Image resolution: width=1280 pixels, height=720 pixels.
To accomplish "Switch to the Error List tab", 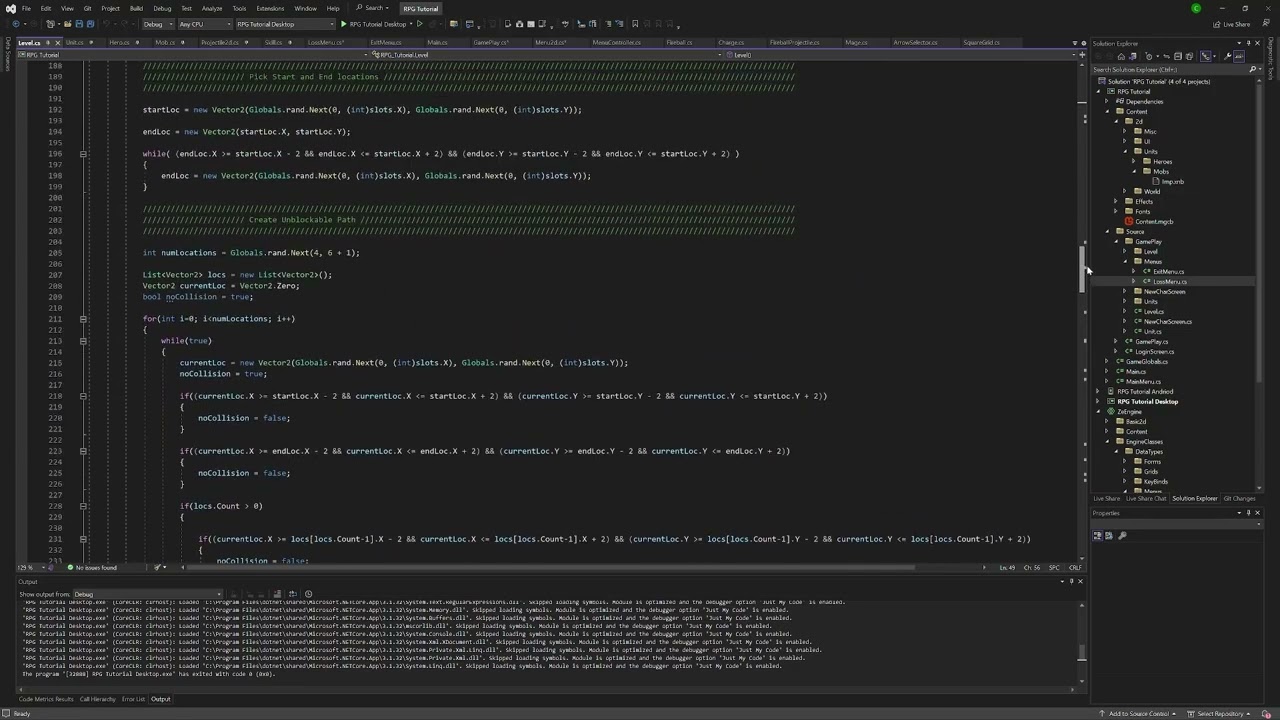I will click(133, 699).
